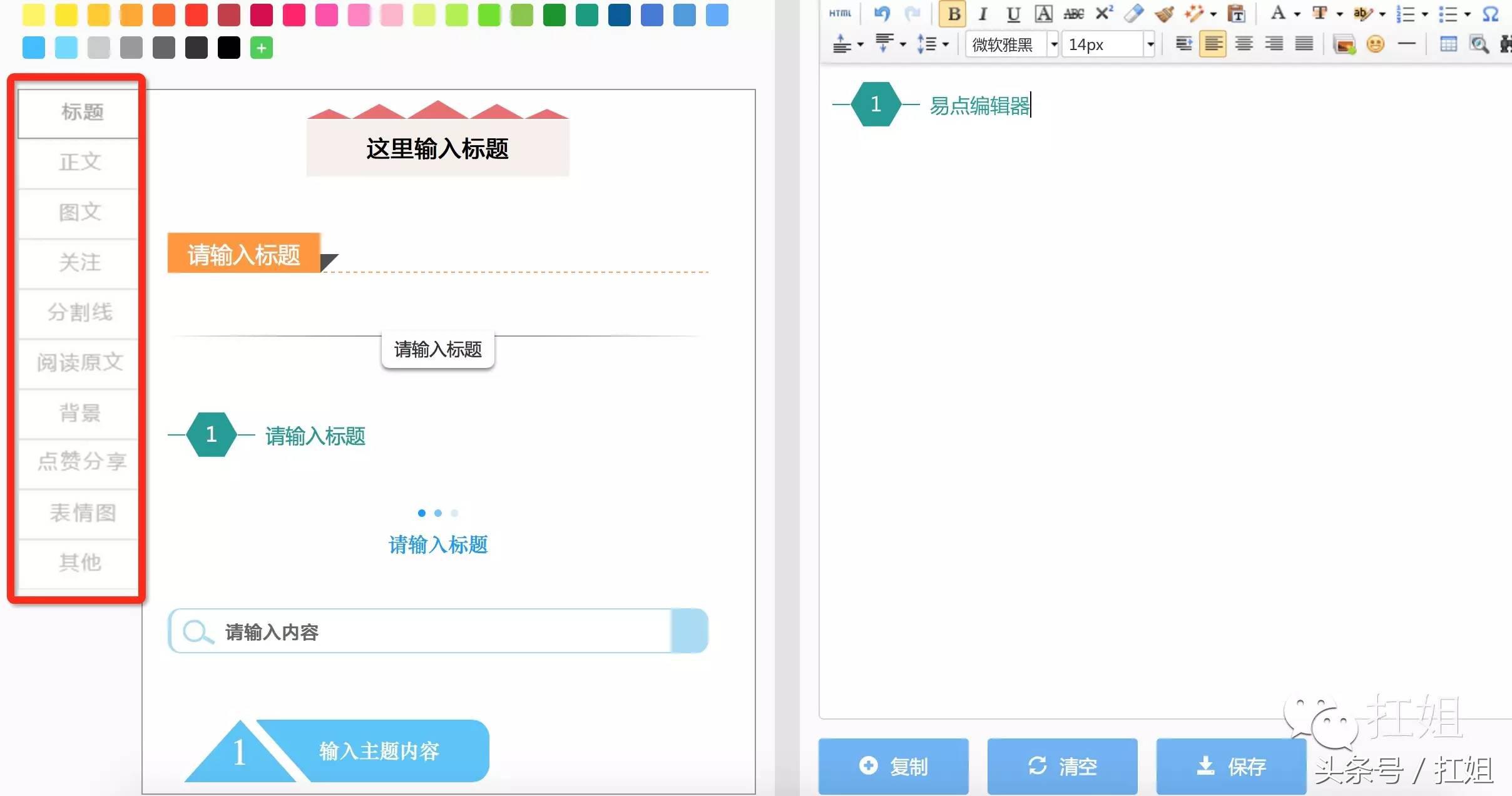Open the font size dropdown
The width and height of the screenshot is (1512, 796).
click(1152, 44)
